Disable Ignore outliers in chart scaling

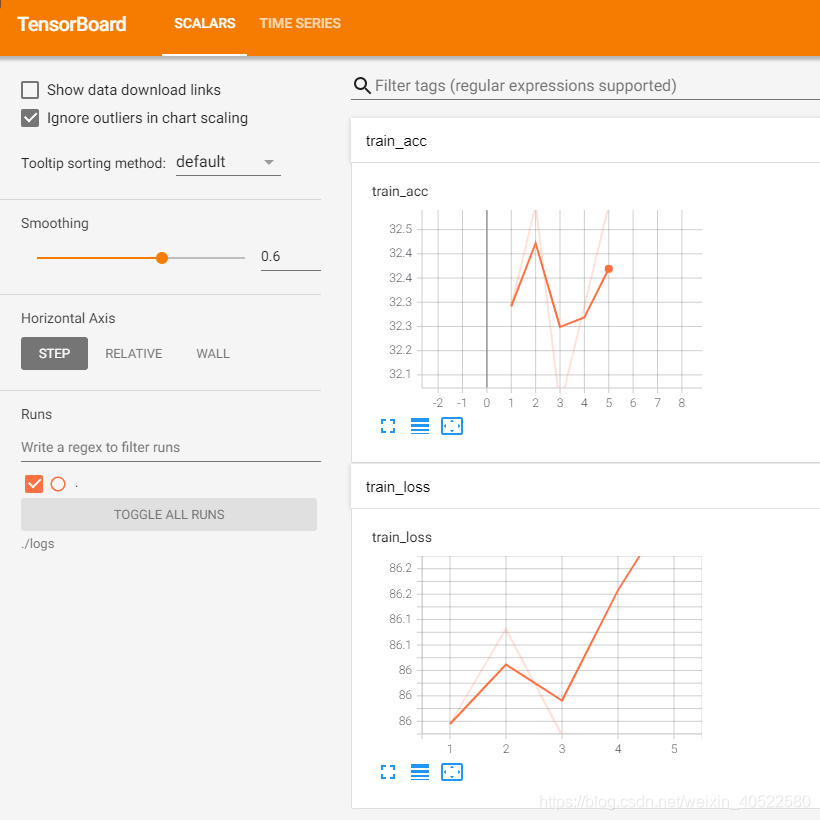pos(29,118)
